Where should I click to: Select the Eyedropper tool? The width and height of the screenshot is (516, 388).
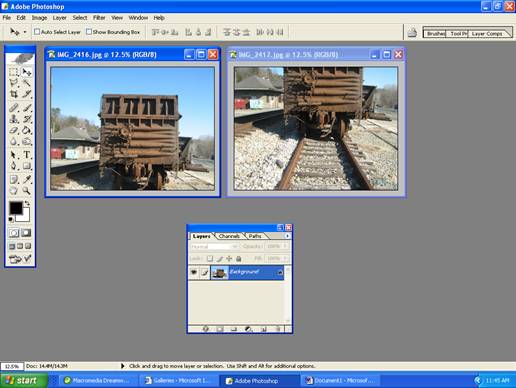pyautogui.click(x=27, y=180)
